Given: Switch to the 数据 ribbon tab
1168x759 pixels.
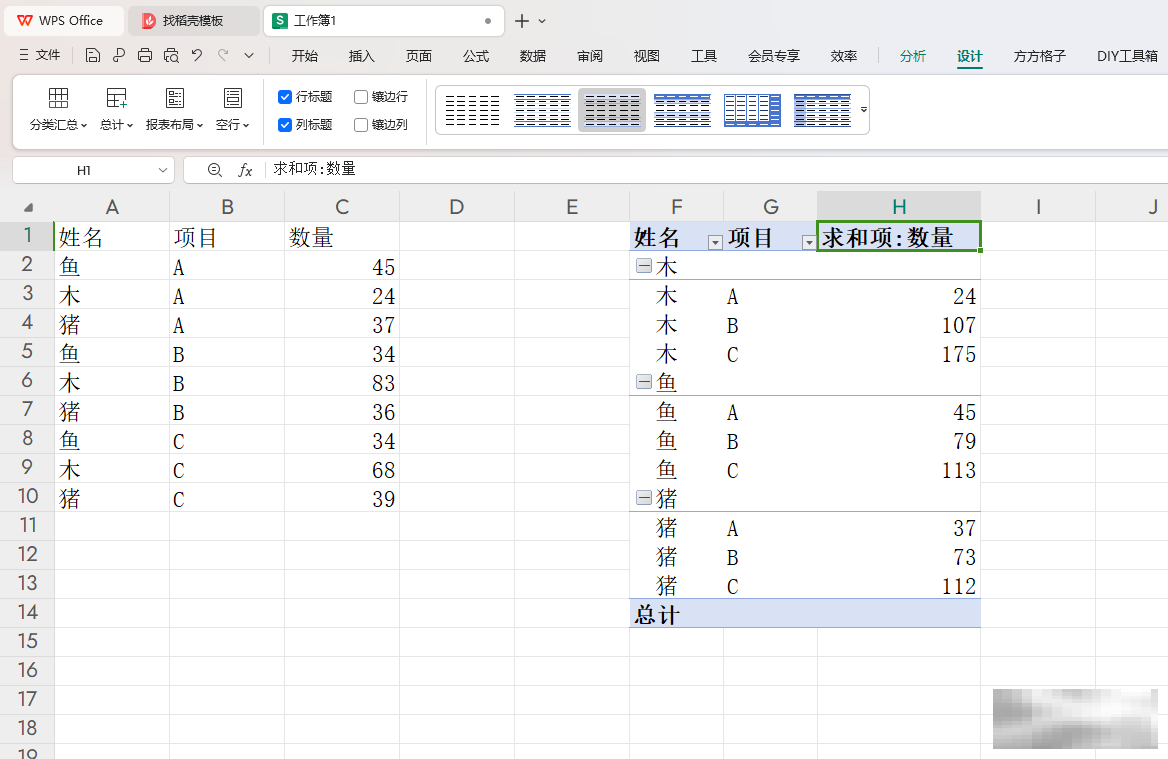Looking at the screenshot, I should (x=533, y=56).
